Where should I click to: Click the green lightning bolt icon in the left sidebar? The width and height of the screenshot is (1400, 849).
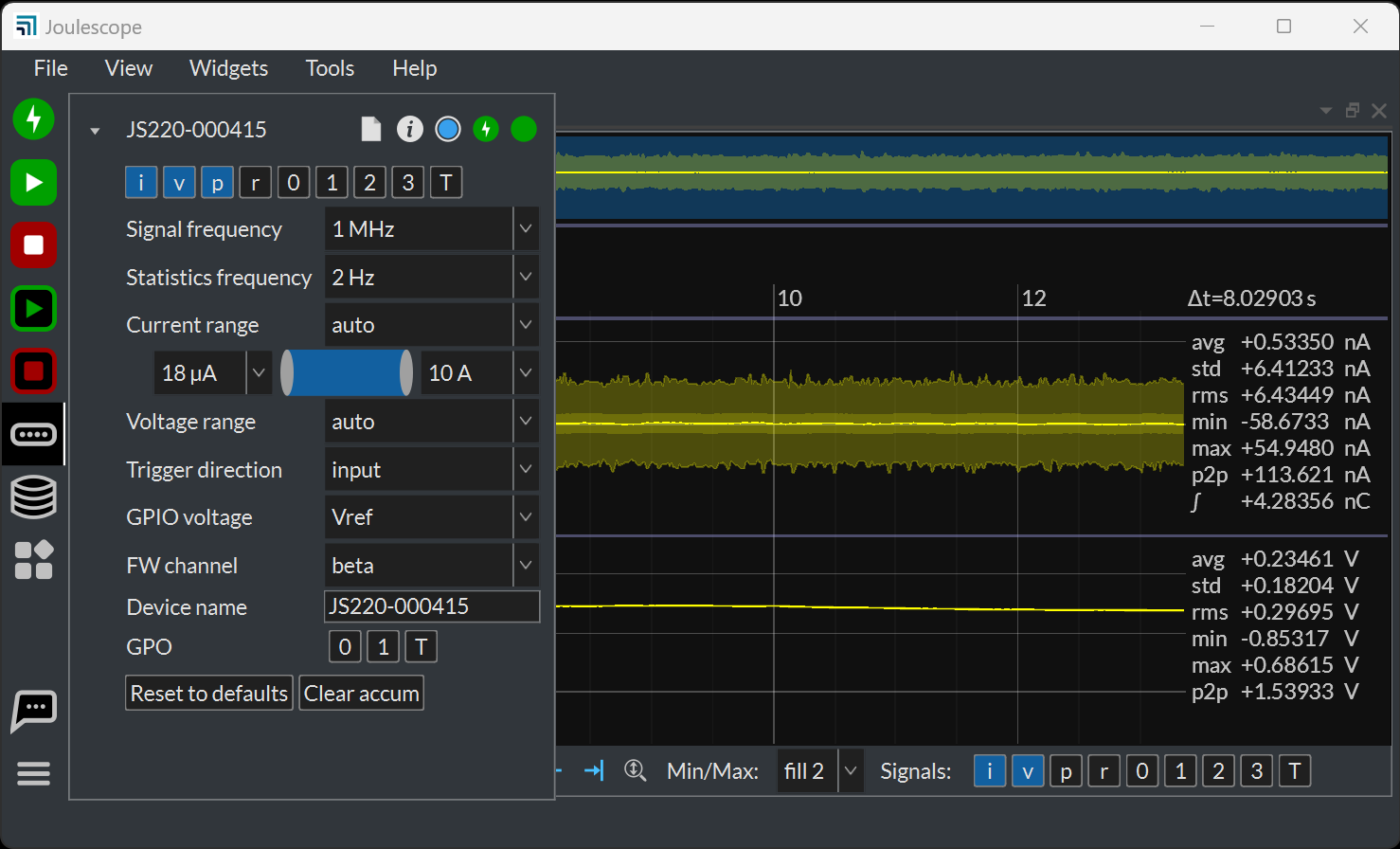pos(34,119)
